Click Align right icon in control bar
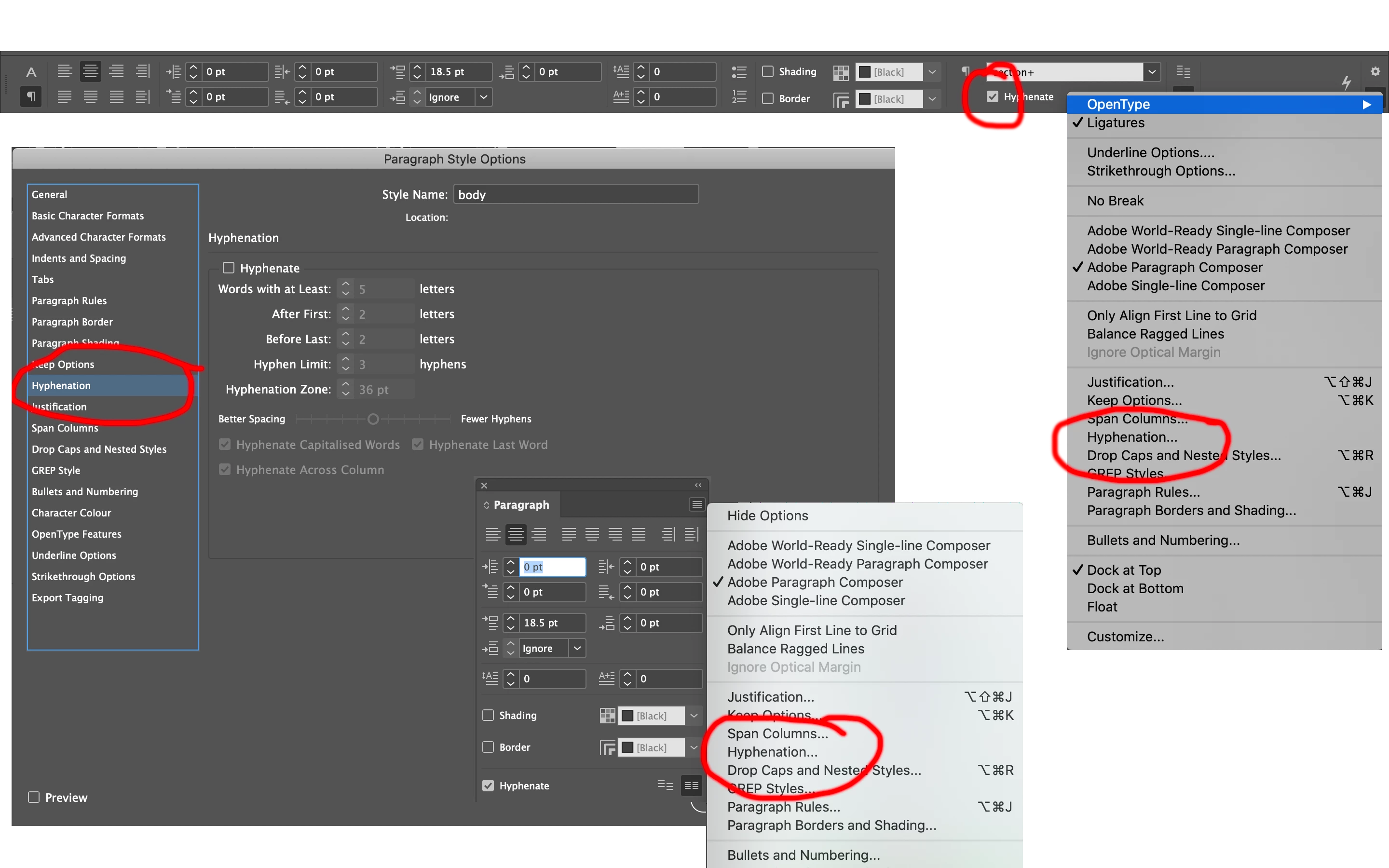The image size is (1389, 868). coord(117,71)
